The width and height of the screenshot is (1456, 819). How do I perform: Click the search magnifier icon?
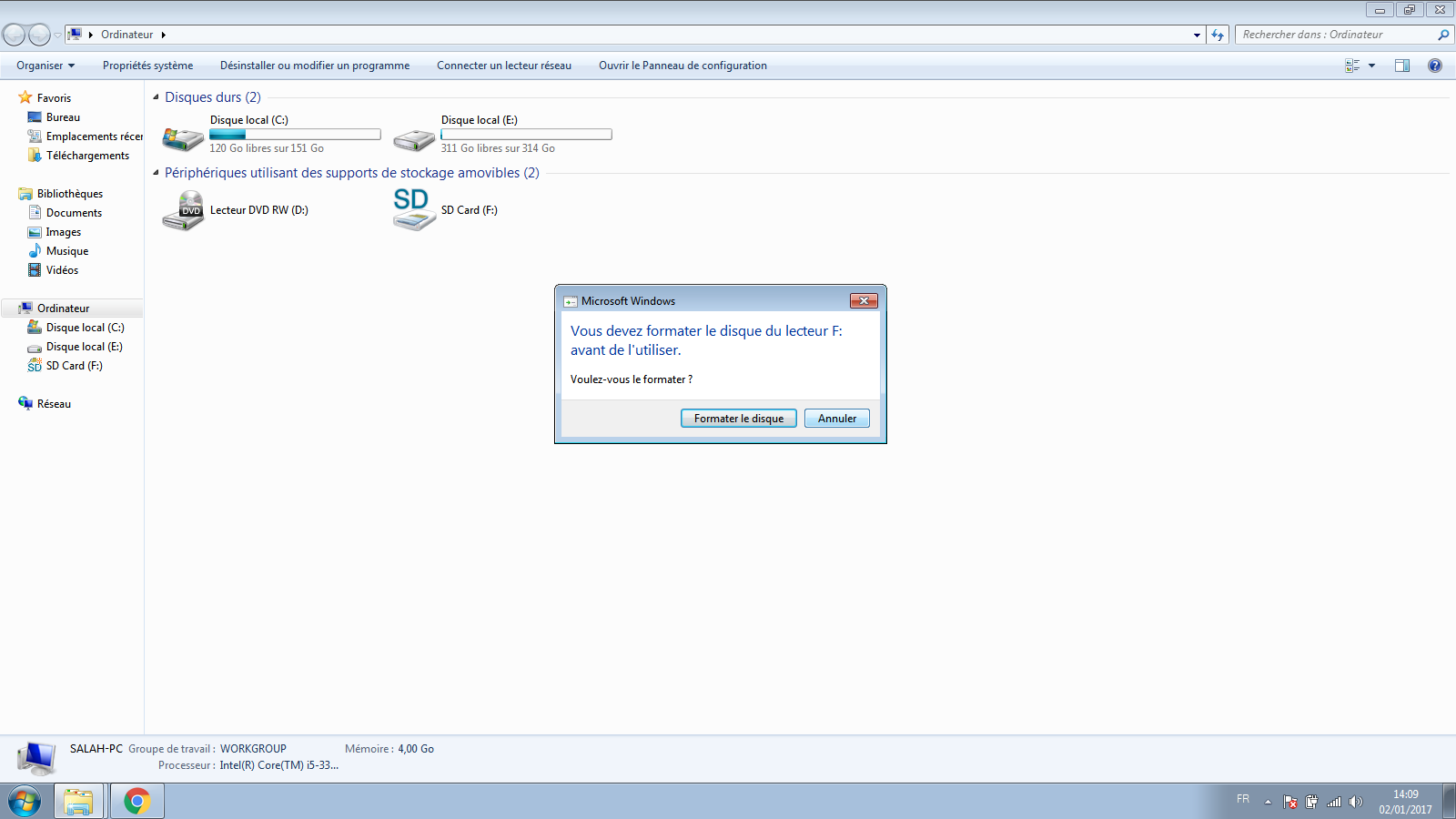(1443, 35)
